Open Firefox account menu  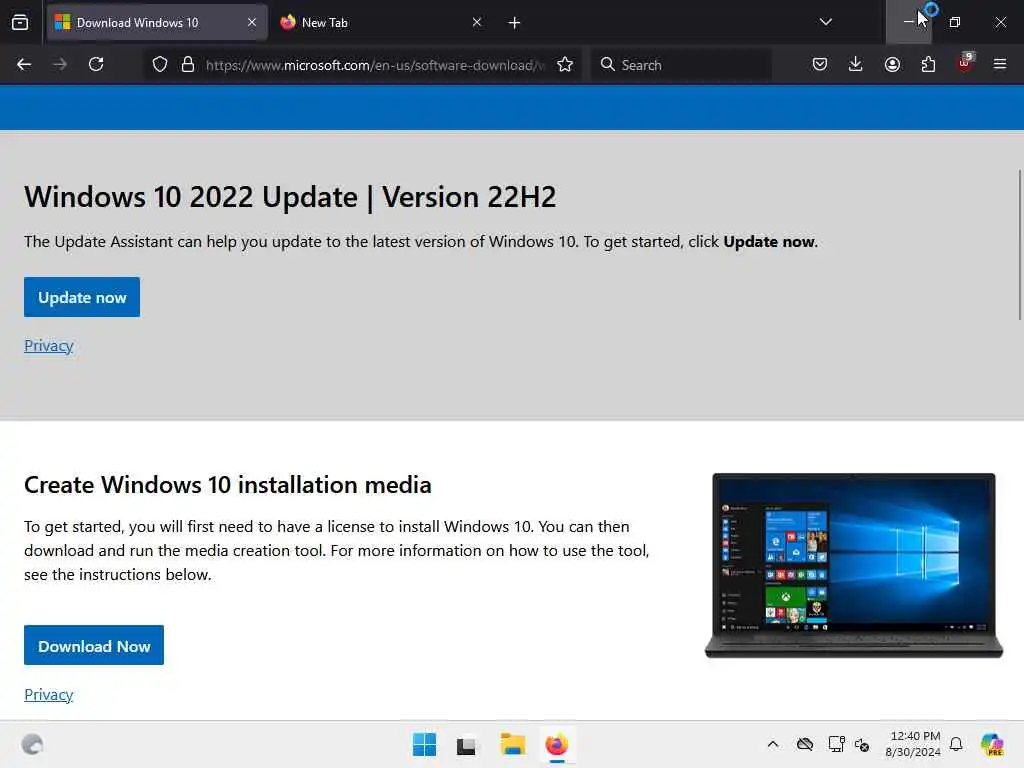tap(892, 65)
